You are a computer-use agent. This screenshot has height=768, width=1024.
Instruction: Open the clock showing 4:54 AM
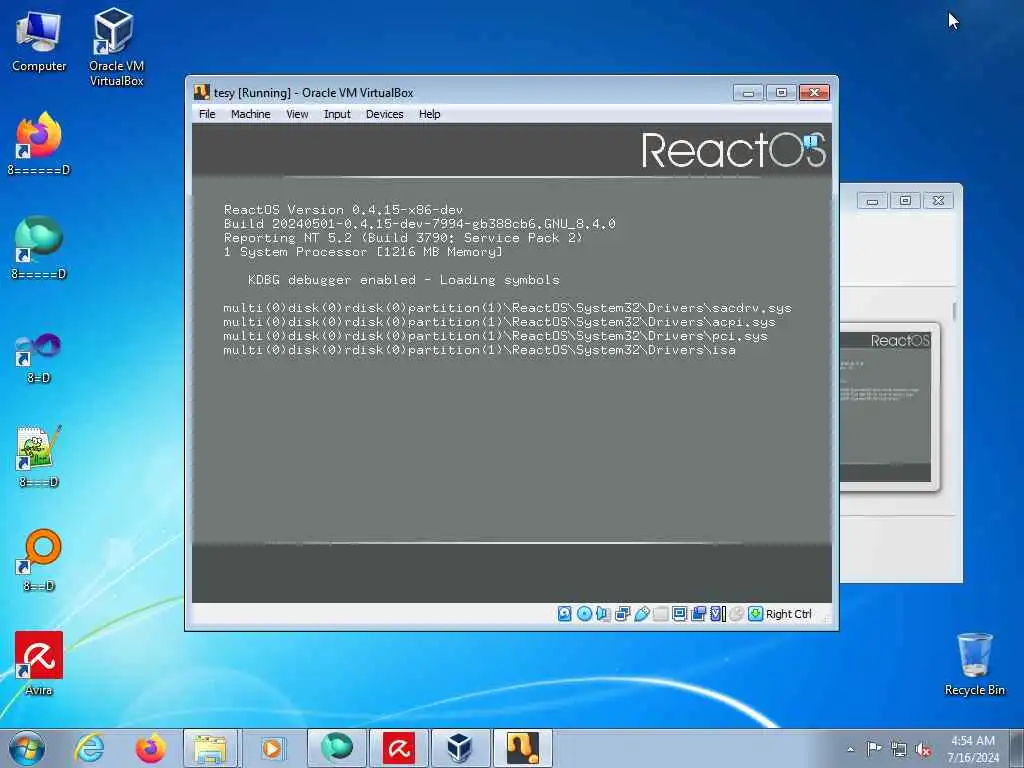click(x=973, y=749)
